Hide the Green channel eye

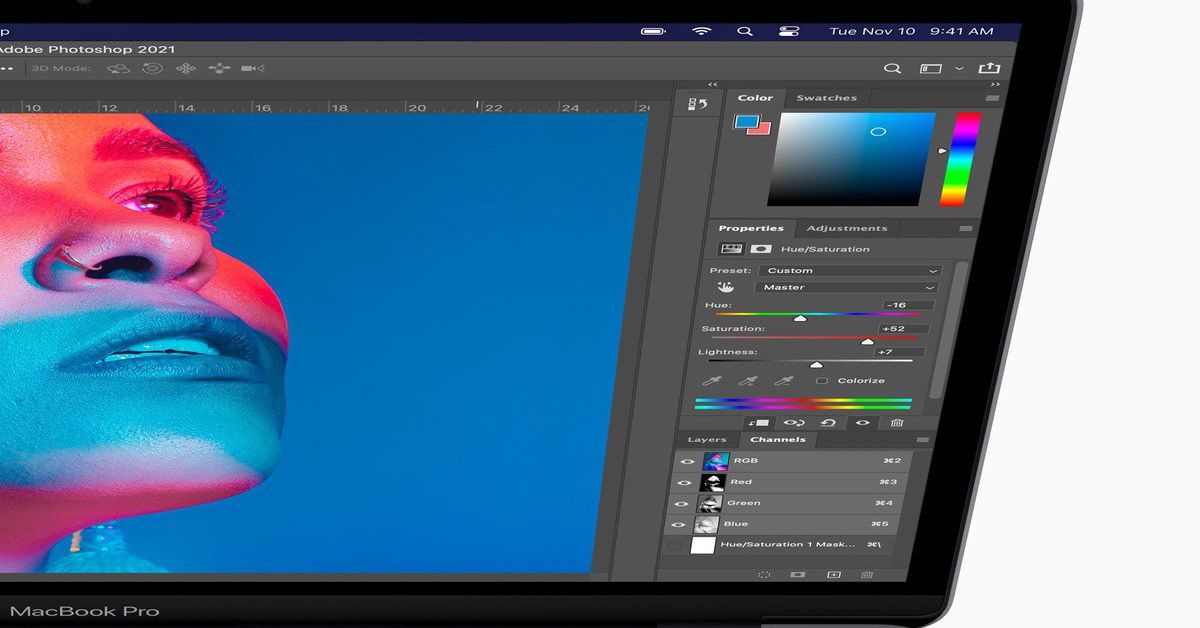point(682,503)
